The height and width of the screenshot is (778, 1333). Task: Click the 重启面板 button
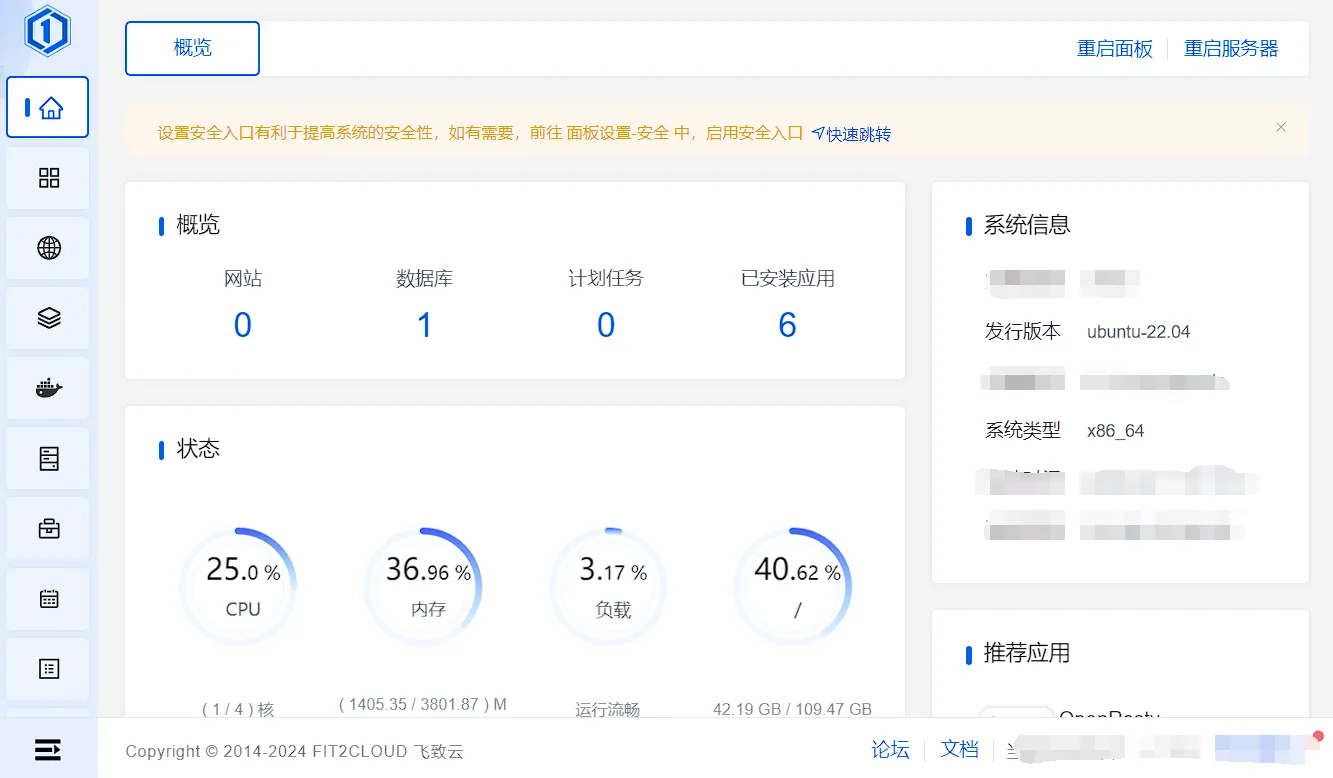pyautogui.click(x=1114, y=49)
